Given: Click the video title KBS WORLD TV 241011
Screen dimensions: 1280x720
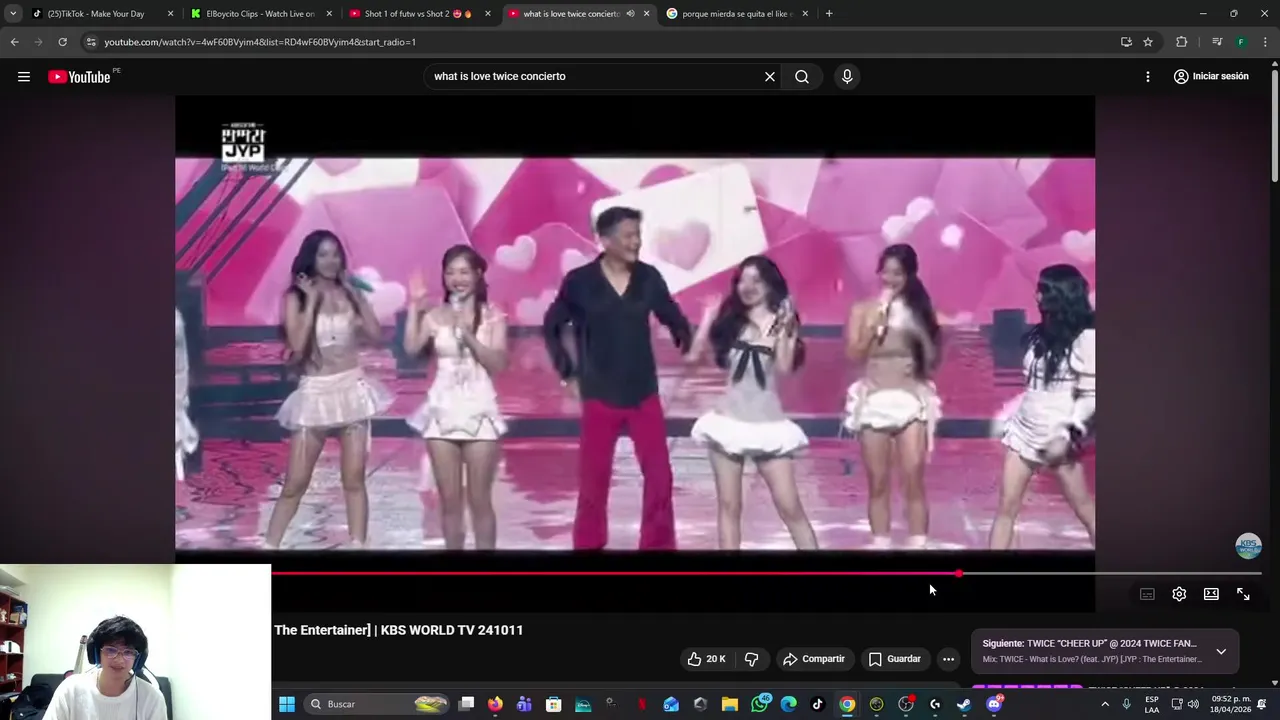Looking at the screenshot, I should pyautogui.click(x=399, y=630).
